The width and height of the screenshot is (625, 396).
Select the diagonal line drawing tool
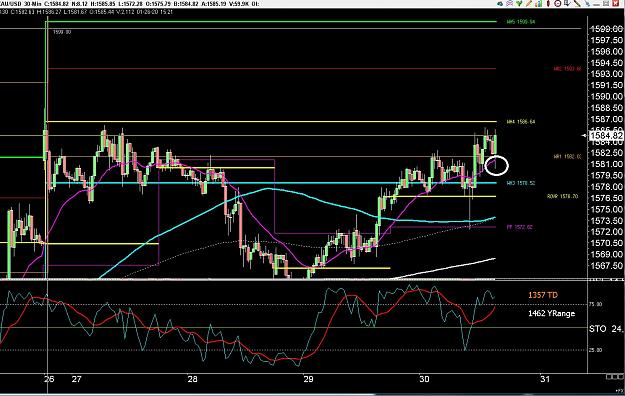tap(577, 4)
